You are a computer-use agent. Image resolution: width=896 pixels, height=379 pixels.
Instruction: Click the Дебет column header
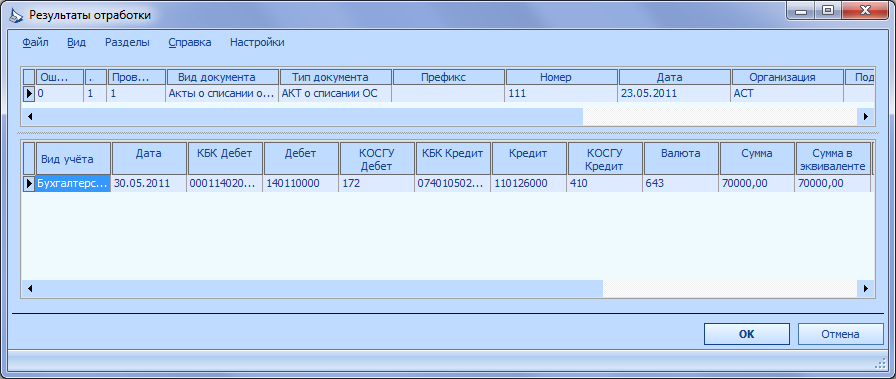pos(301,158)
